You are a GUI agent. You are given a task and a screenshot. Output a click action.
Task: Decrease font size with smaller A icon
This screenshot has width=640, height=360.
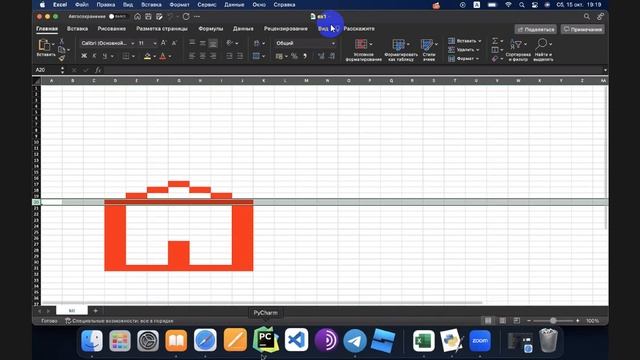tap(174, 43)
